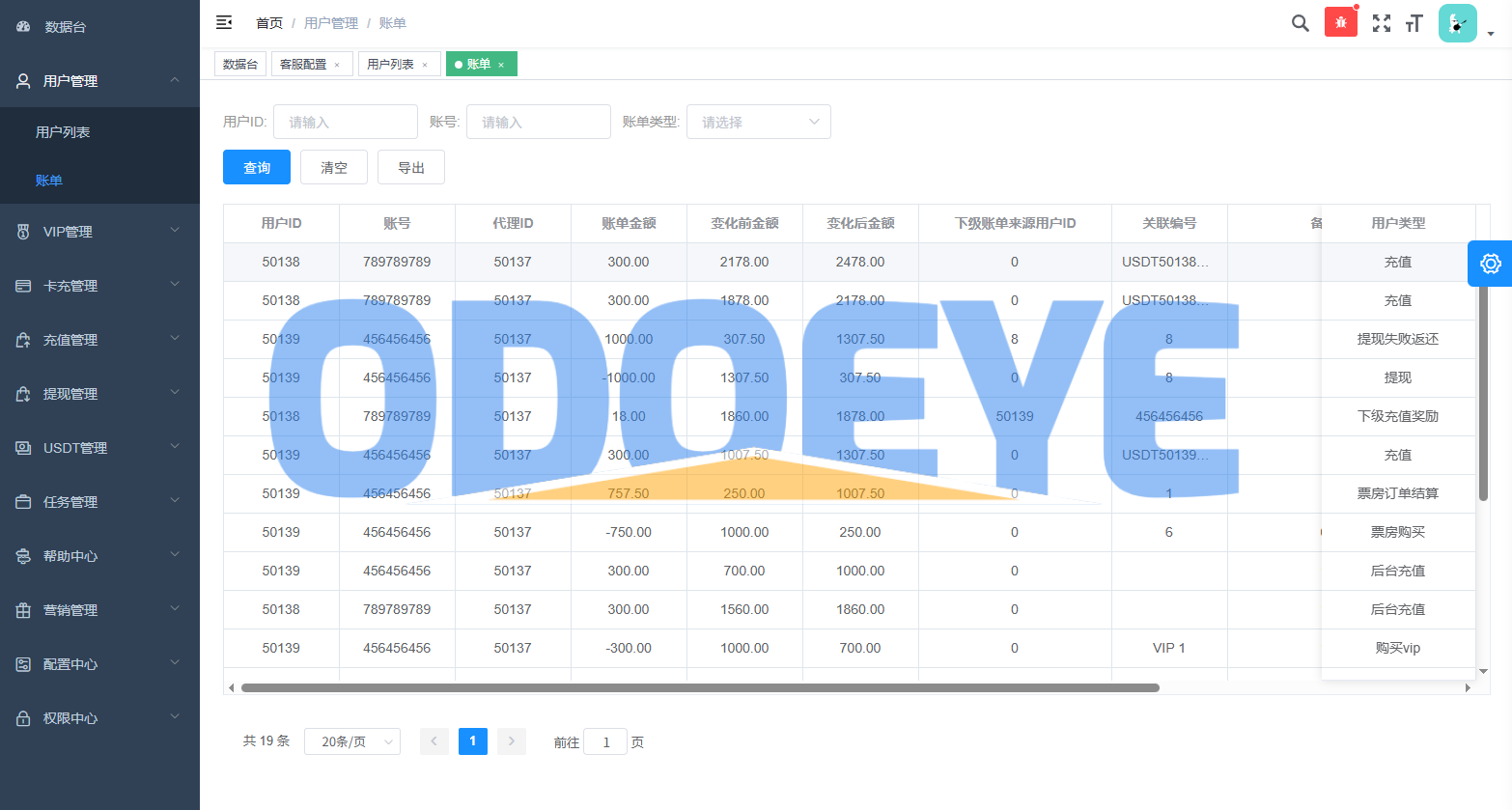The width and height of the screenshot is (1512, 810).
Task: Switch to the 数据台 tab
Action: click(x=240, y=64)
